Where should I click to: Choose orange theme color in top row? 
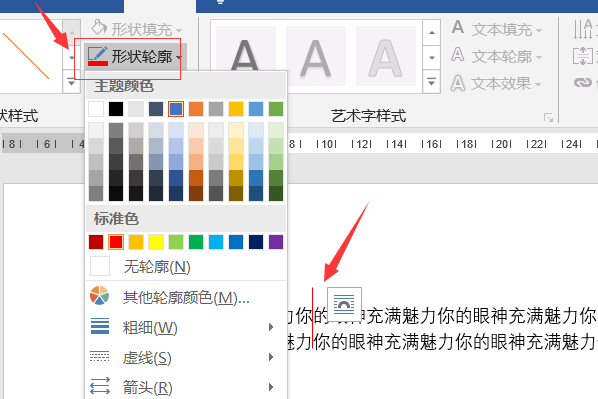[x=196, y=109]
